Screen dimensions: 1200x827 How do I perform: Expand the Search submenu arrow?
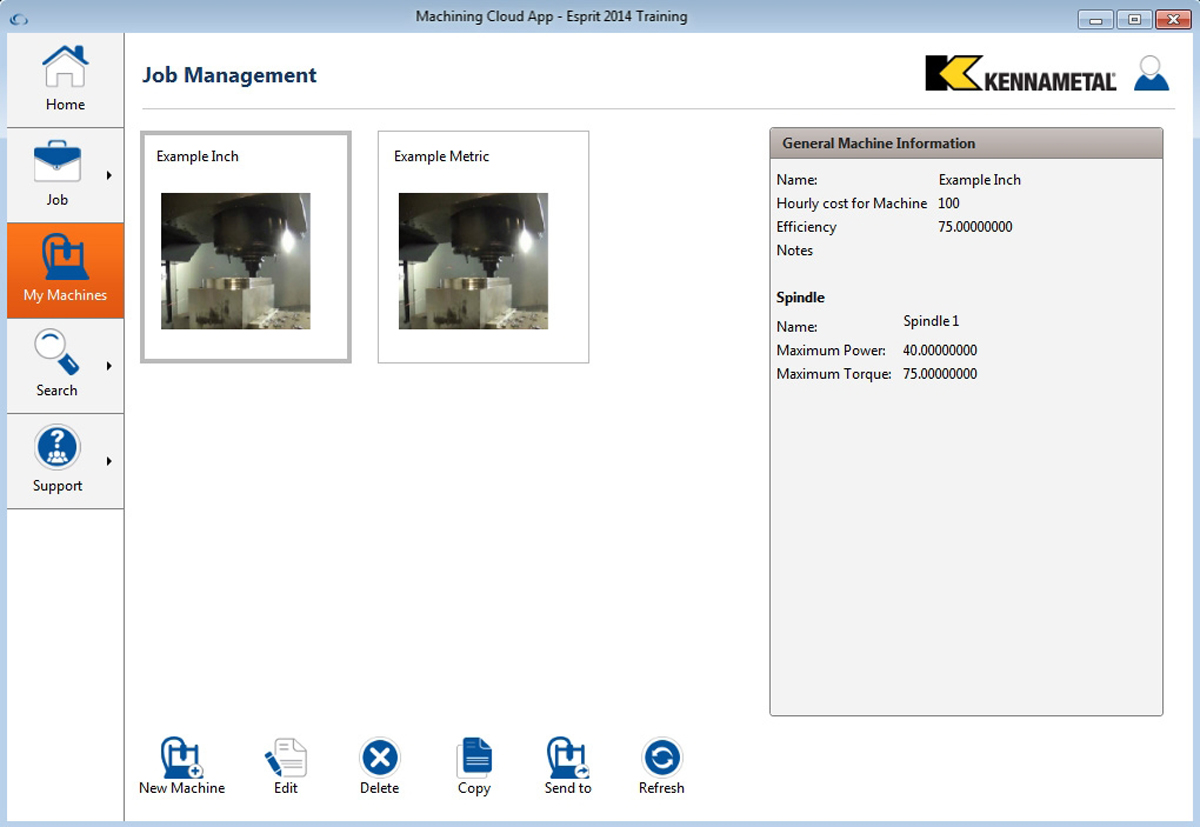109,366
